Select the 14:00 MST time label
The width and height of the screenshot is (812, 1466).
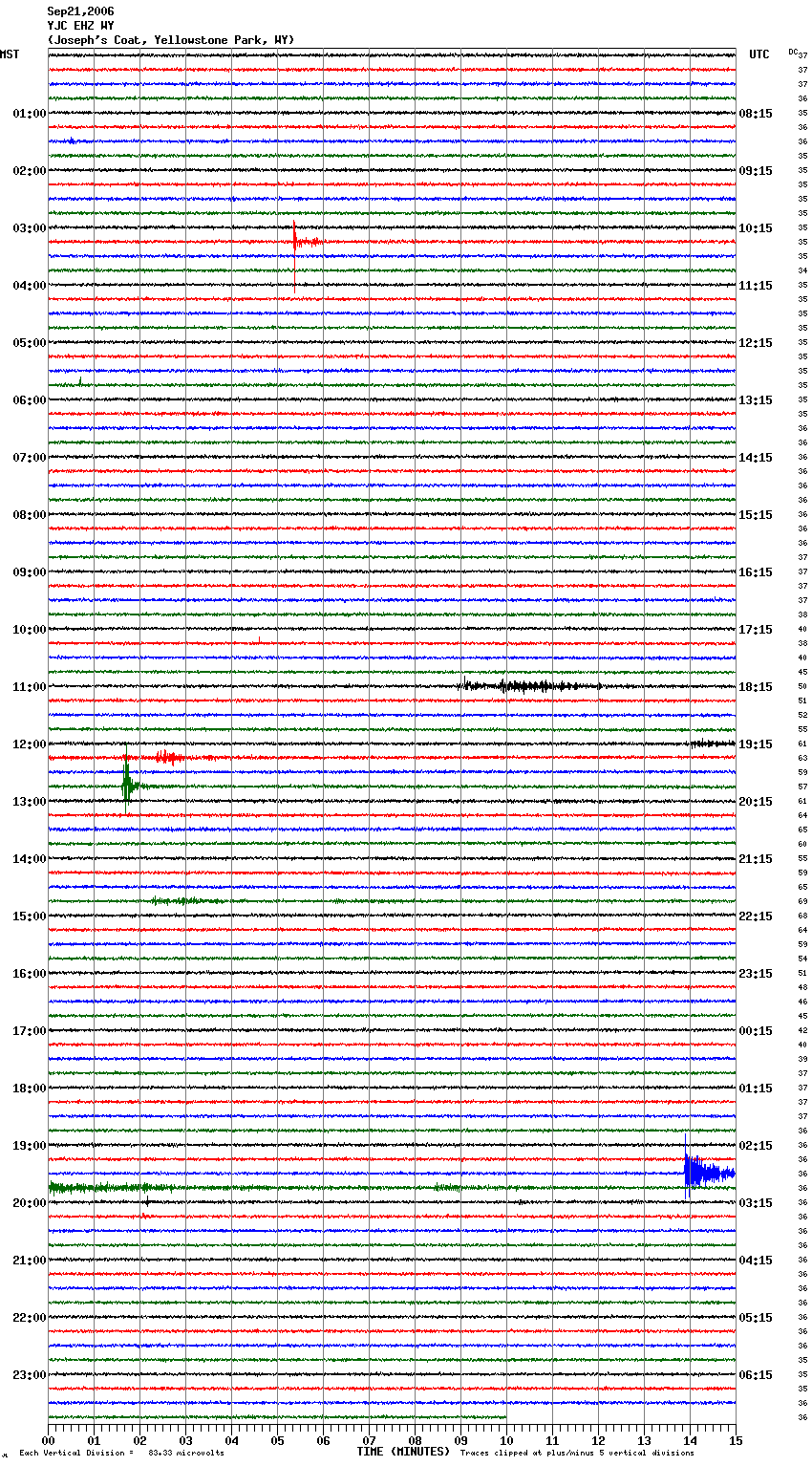click(x=30, y=859)
